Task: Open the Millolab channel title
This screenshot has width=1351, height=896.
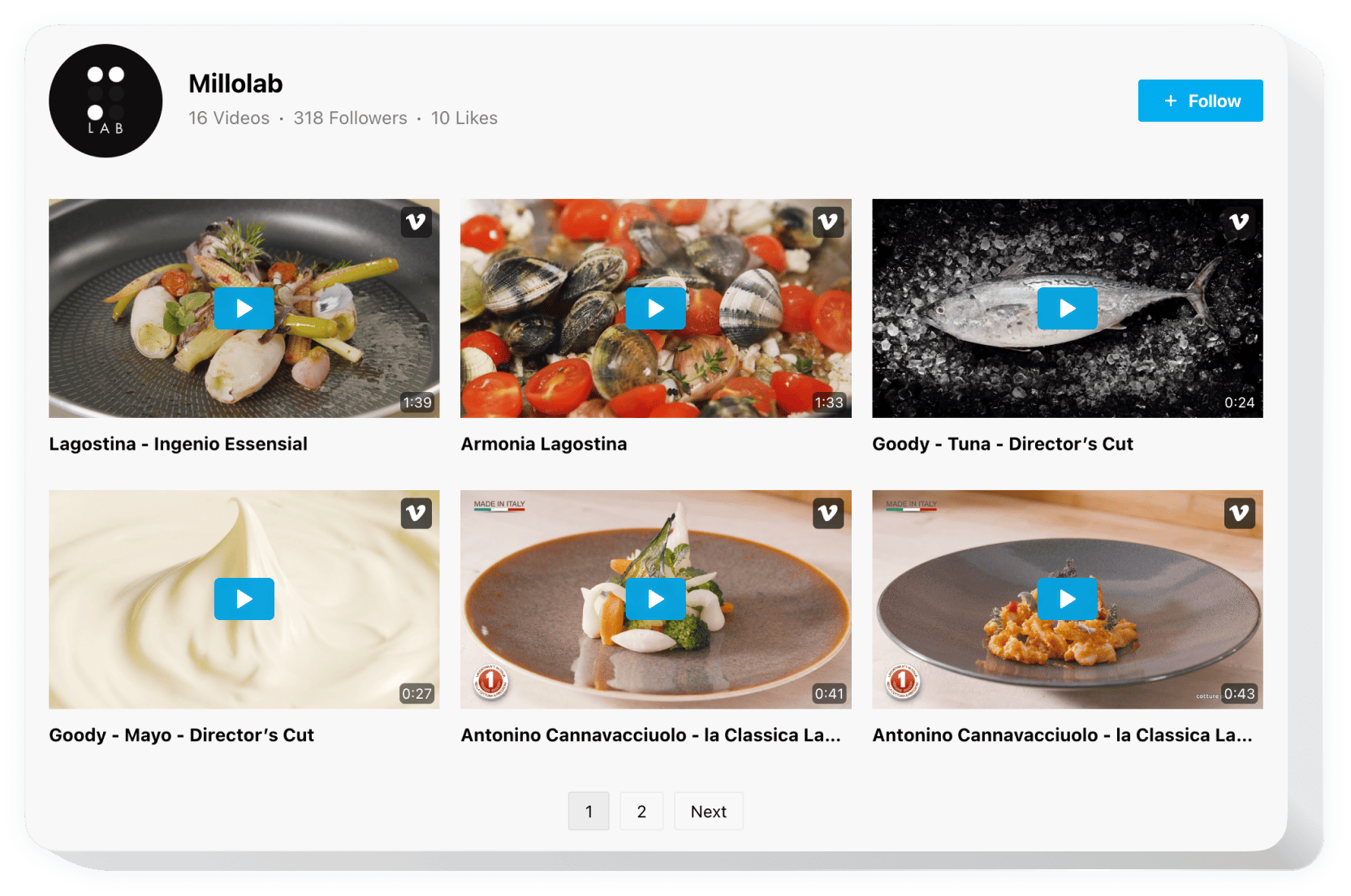Action: (x=235, y=84)
